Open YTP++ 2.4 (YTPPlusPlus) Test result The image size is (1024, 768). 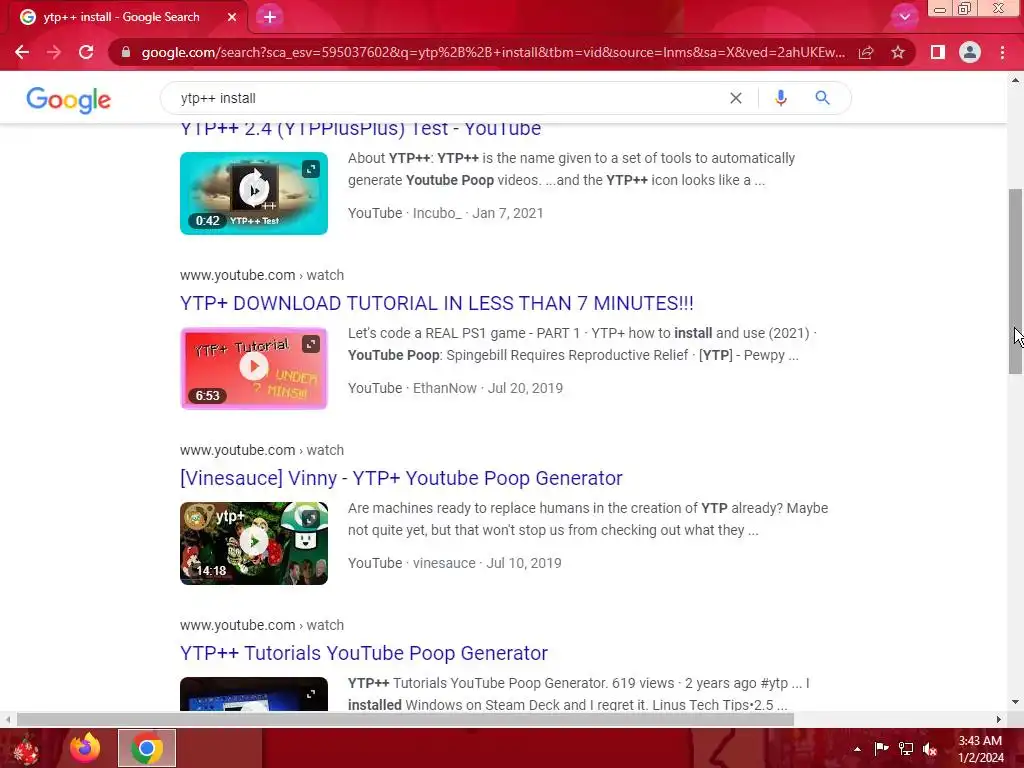point(360,129)
